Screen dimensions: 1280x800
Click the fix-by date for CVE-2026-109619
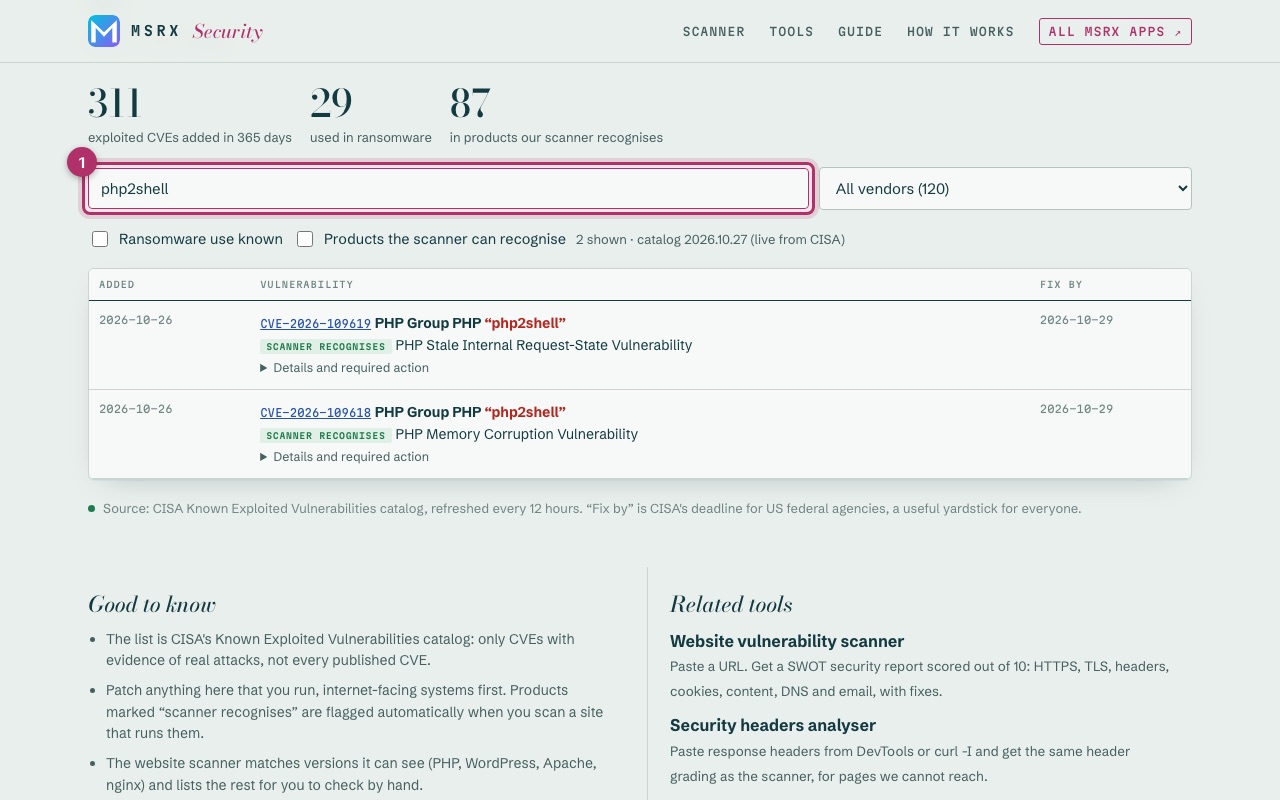click(x=1076, y=320)
